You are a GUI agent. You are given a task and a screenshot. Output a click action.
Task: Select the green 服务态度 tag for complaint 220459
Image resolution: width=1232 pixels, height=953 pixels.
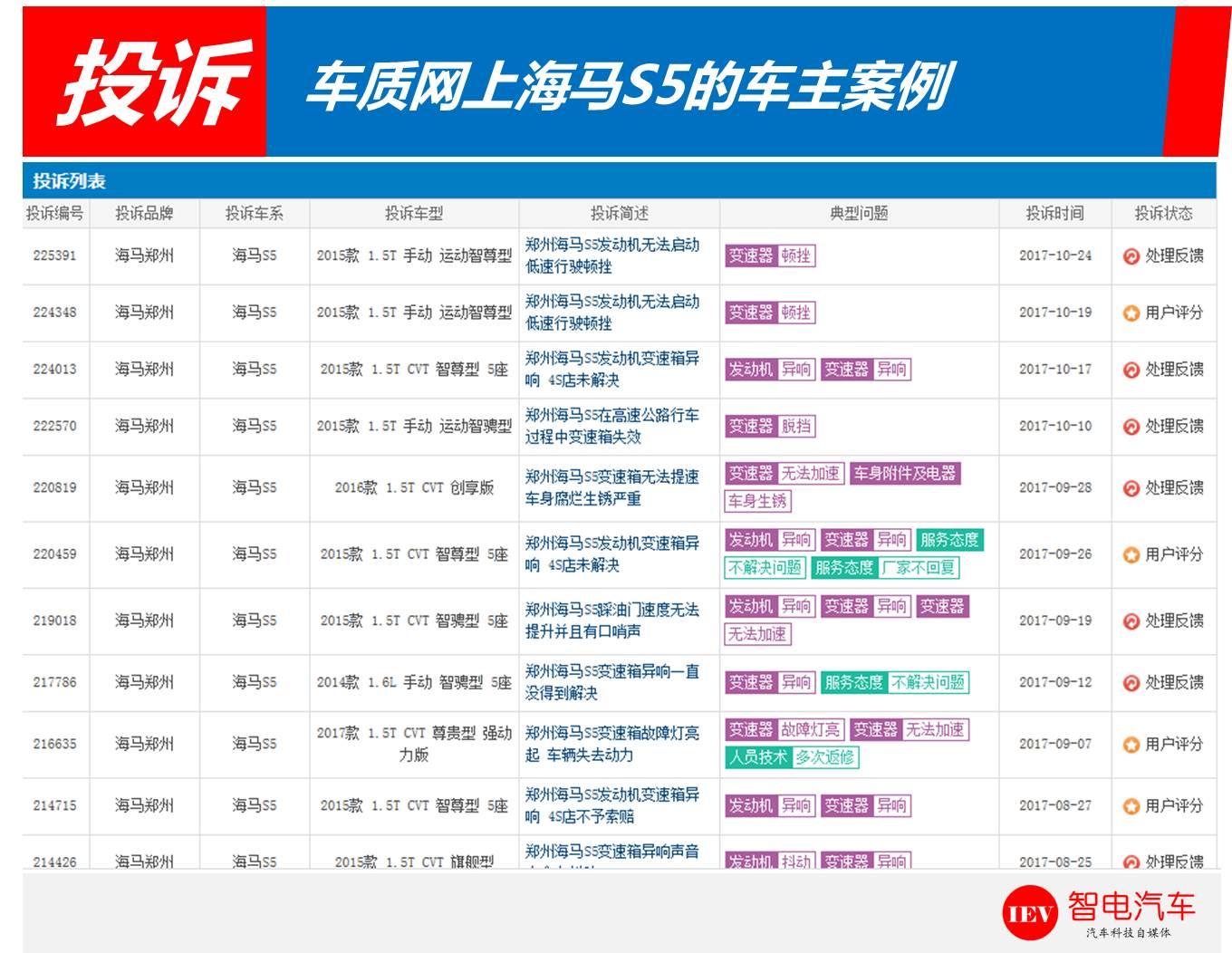pos(951,539)
